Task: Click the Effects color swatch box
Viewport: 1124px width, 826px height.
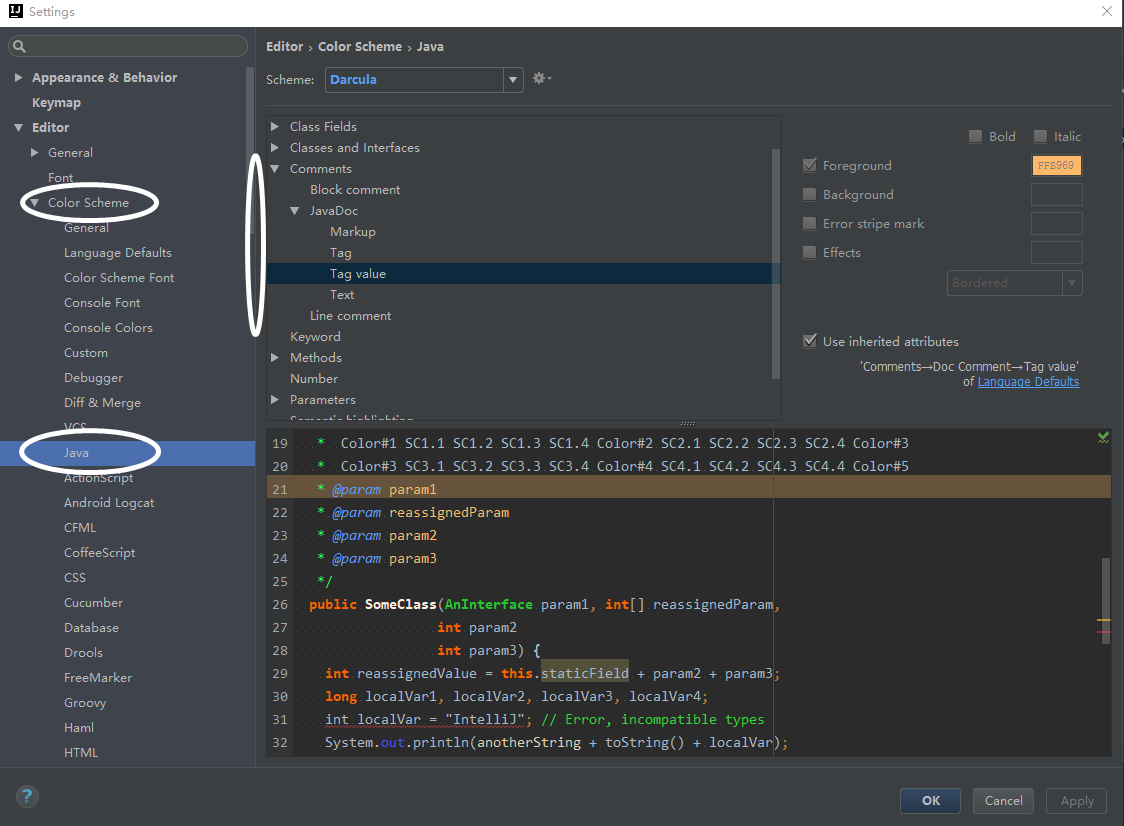Action: [x=1057, y=252]
